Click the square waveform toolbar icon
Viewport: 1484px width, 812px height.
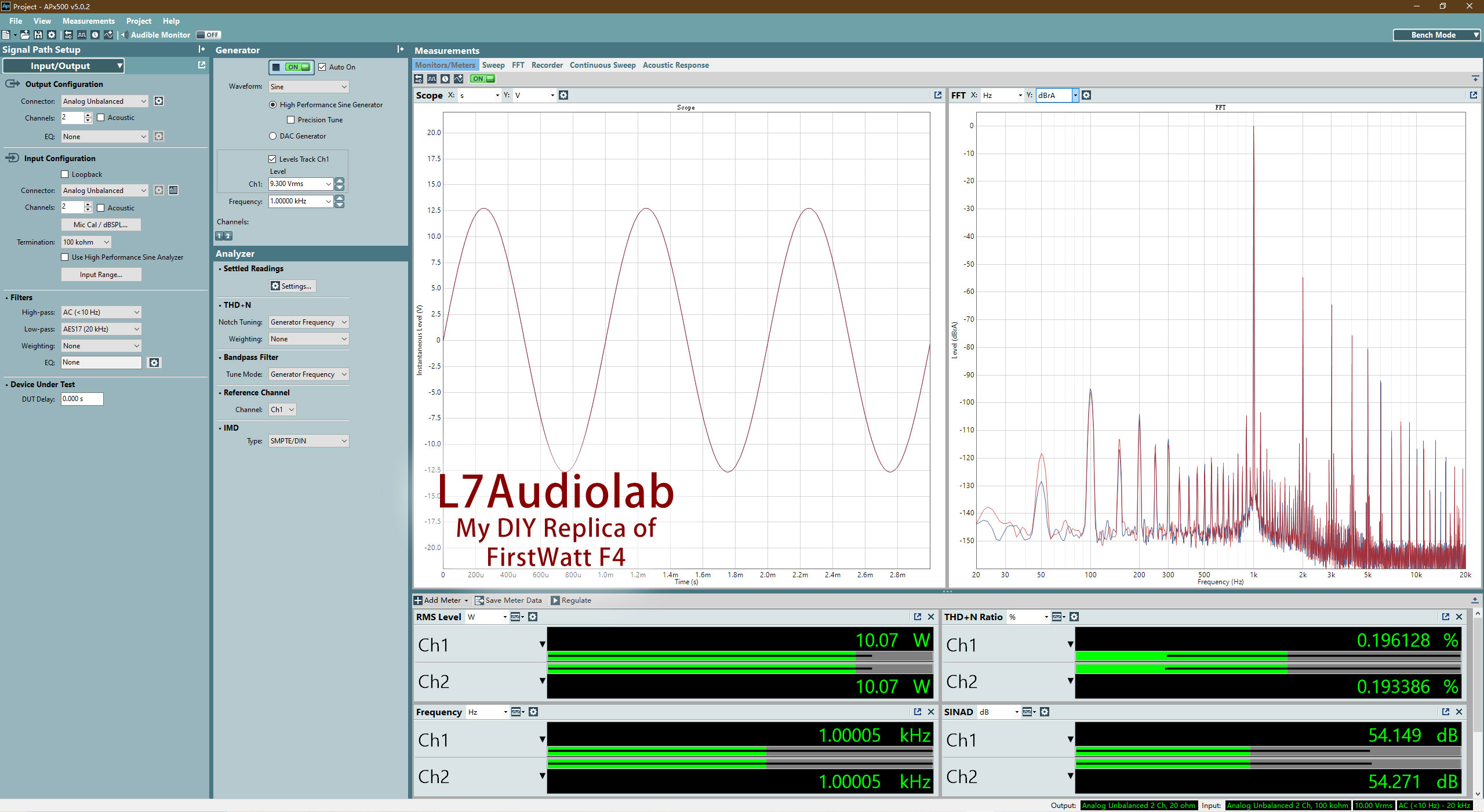(82, 35)
